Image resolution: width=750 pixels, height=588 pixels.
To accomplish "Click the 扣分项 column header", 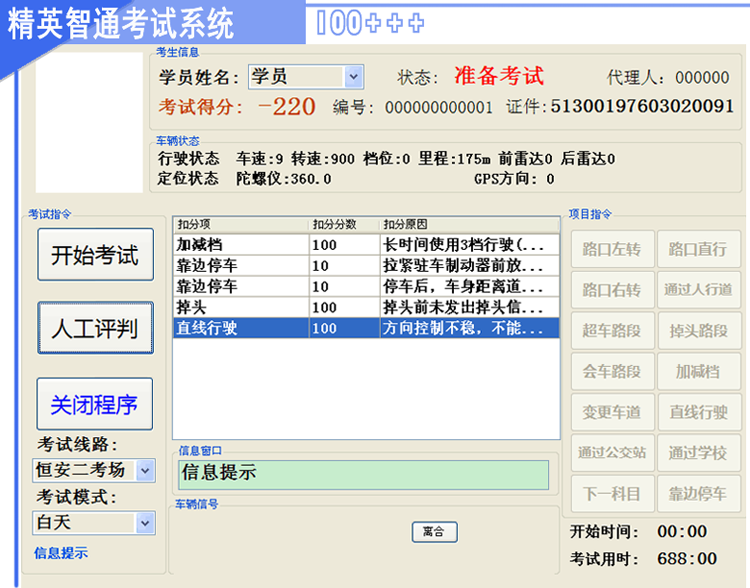I will click(x=241, y=224).
